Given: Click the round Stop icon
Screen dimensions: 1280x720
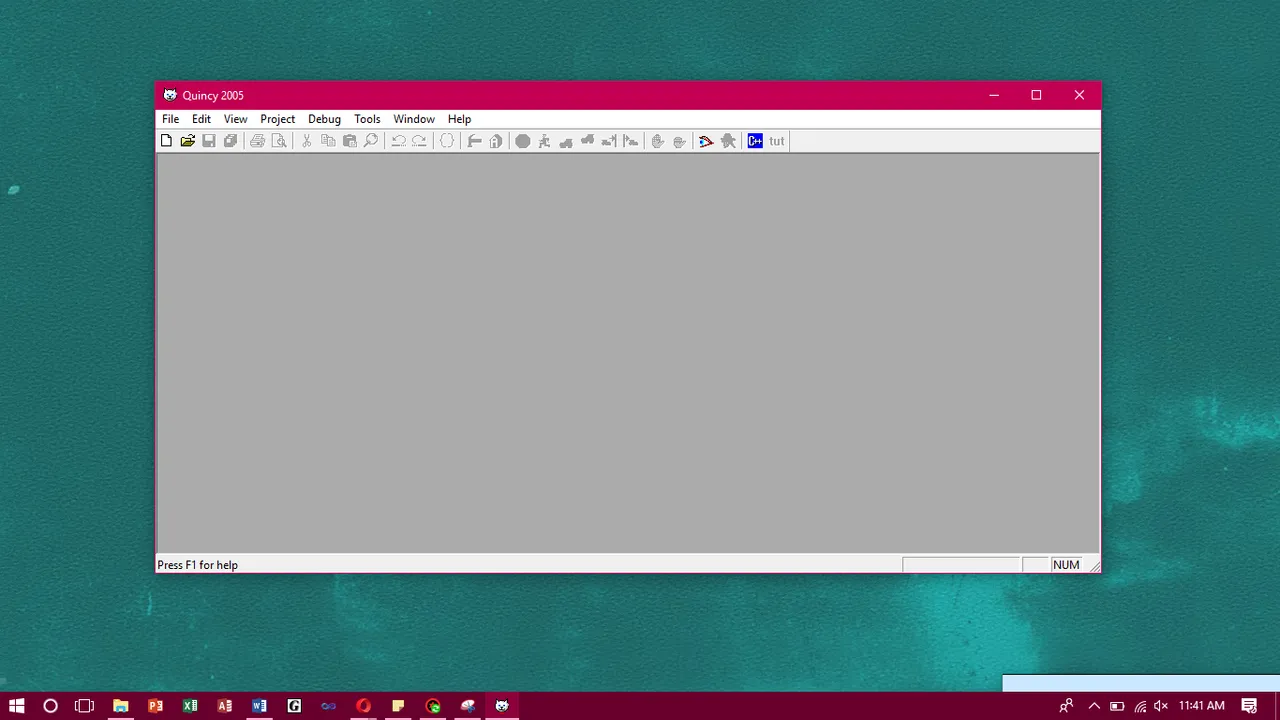Looking at the screenshot, I should 523,141.
